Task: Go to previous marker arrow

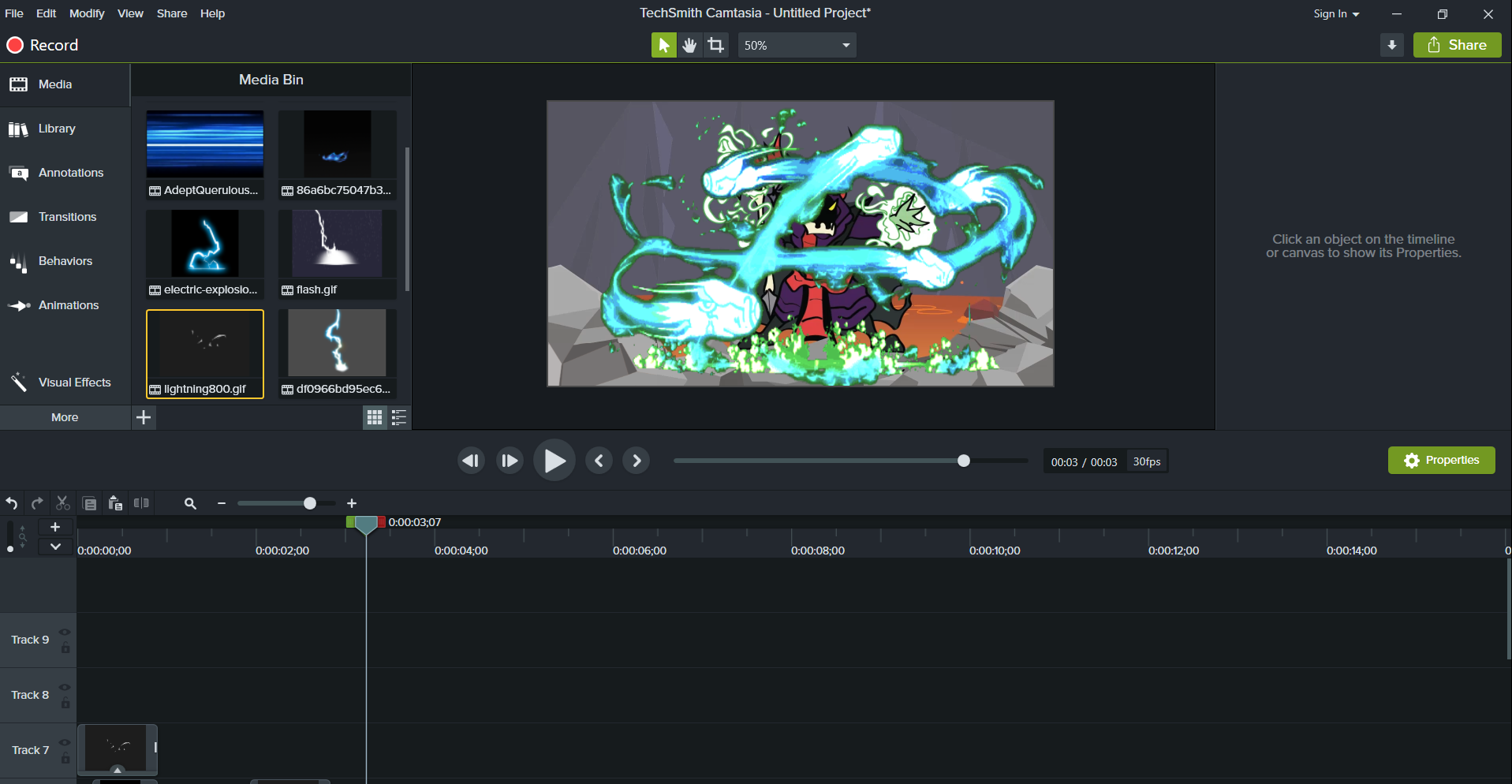Action: [599, 461]
